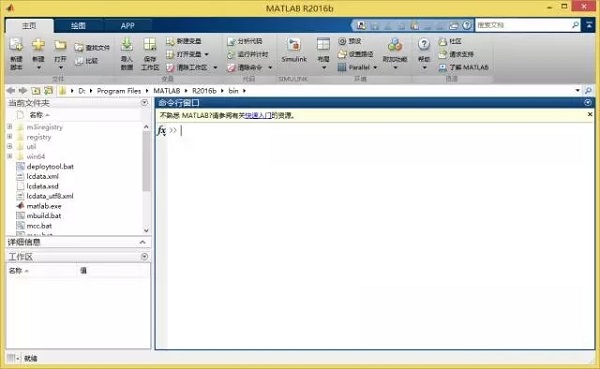
Task: Collapse the 详细信息 details panel
Action: point(142,242)
